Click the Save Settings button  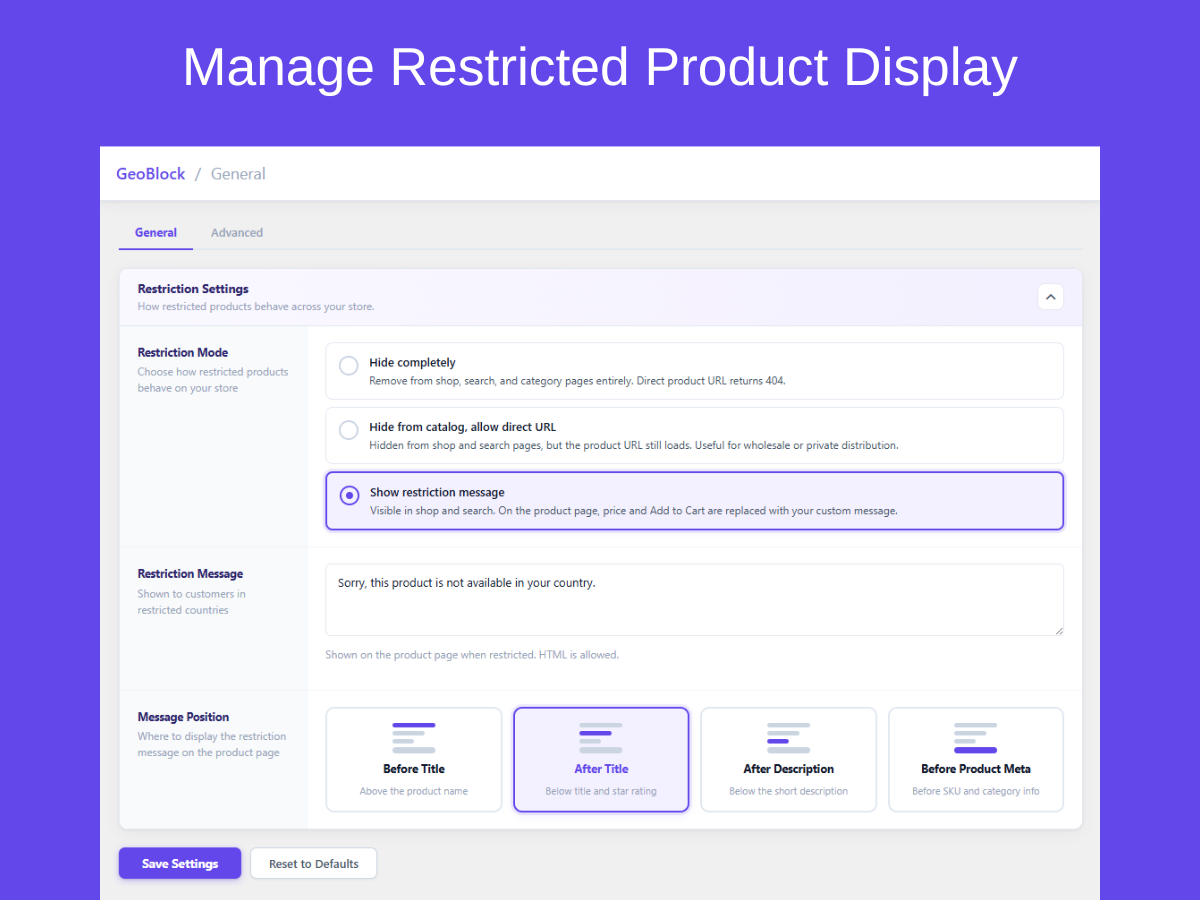[180, 863]
